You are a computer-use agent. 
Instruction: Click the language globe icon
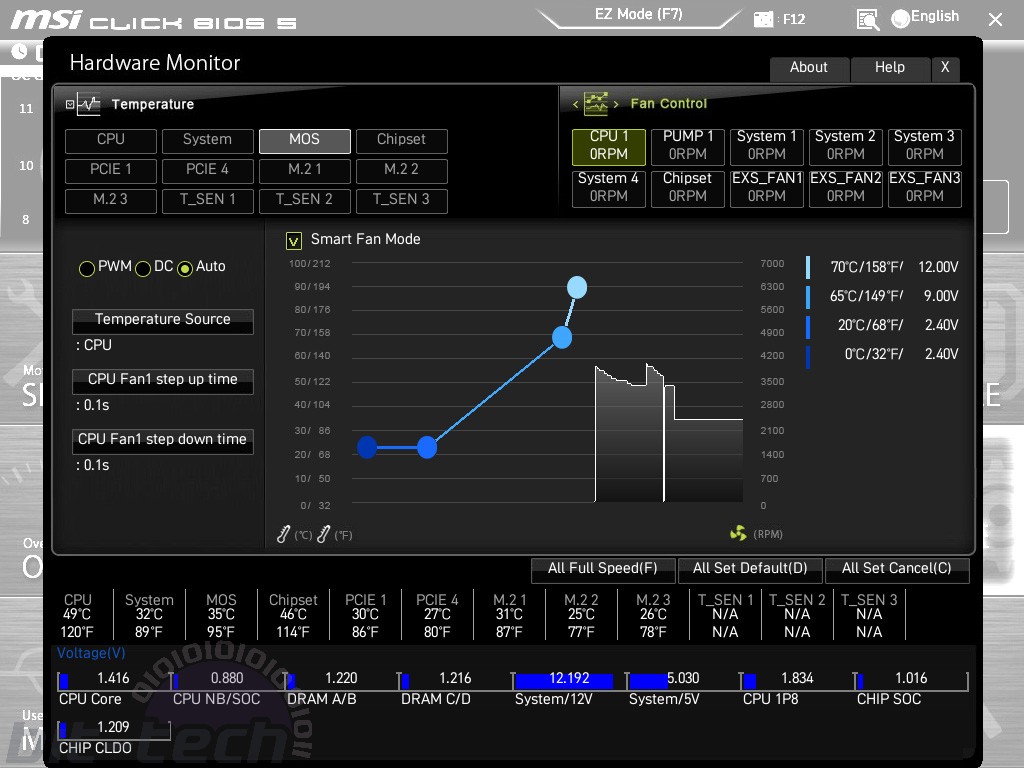[900, 19]
